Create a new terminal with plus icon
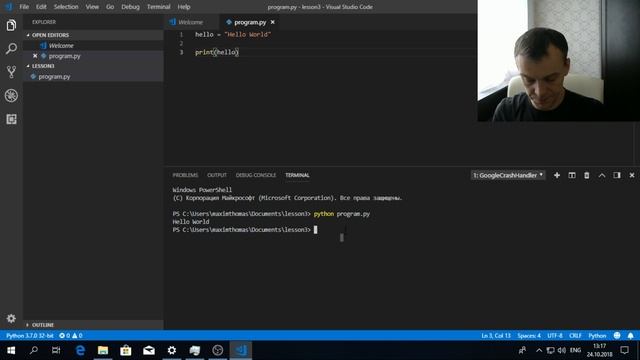 tap(557, 175)
